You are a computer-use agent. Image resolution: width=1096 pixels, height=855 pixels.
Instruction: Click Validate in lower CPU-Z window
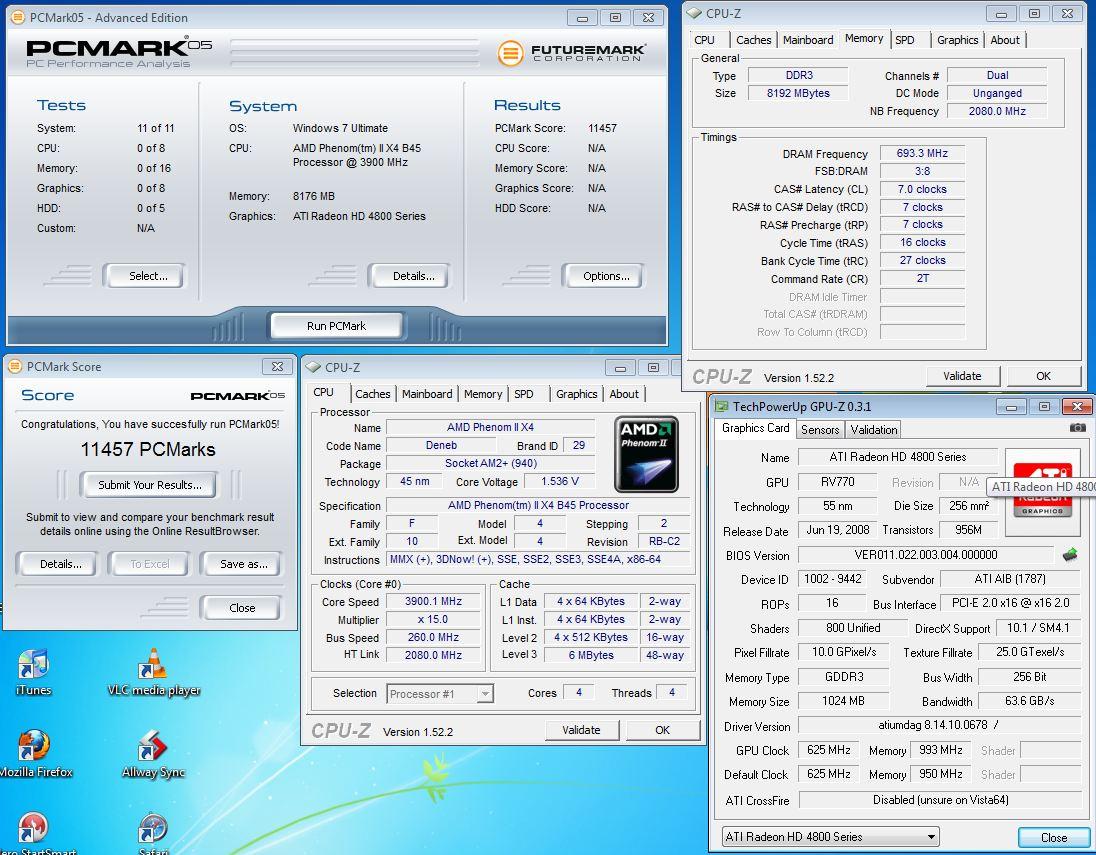(581, 730)
